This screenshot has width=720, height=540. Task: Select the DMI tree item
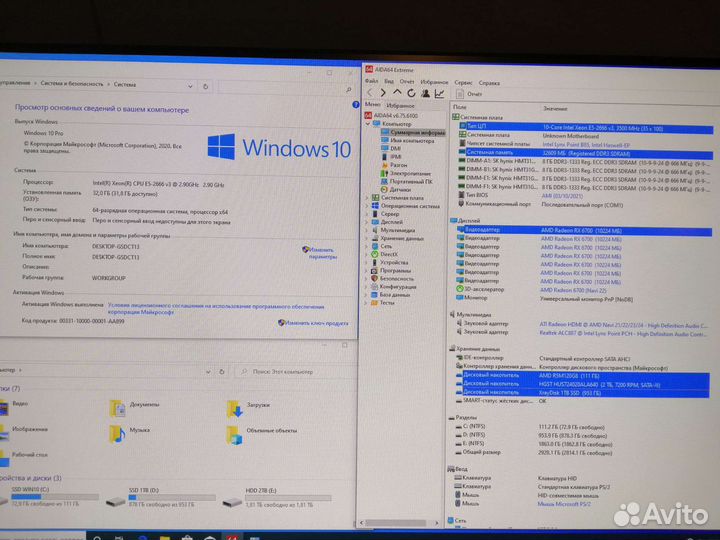point(391,148)
